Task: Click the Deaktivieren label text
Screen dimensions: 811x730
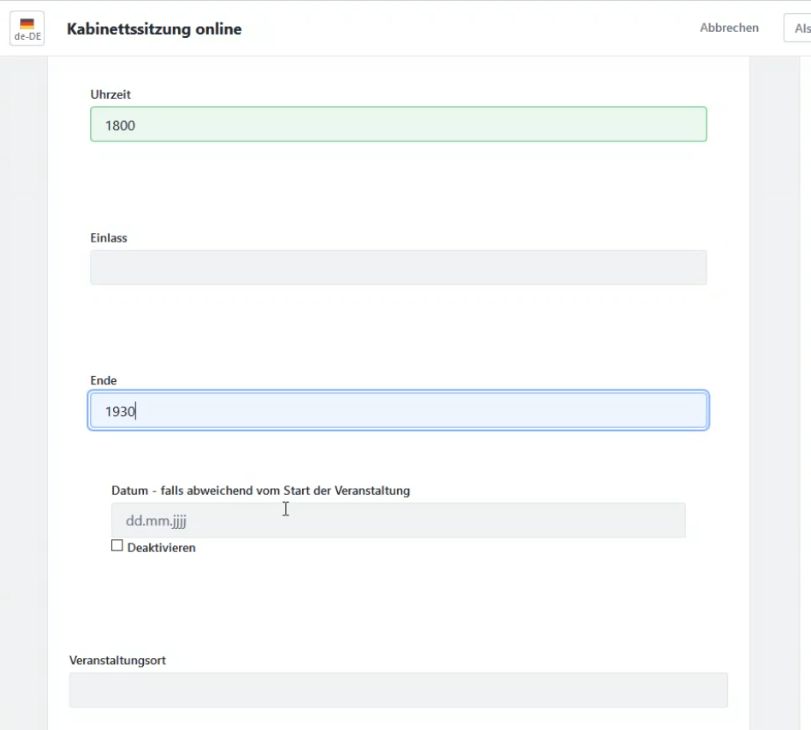Action: coord(161,547)
